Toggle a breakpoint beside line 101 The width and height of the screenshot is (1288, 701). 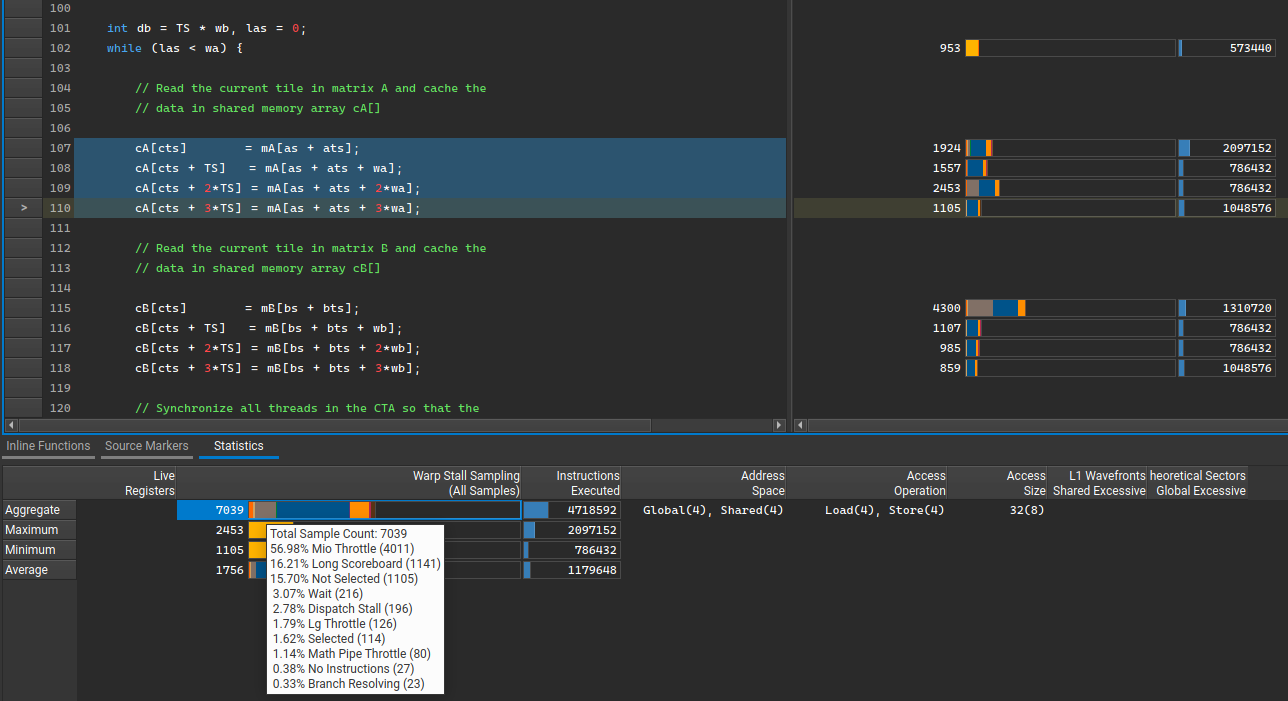pos(23,28)
